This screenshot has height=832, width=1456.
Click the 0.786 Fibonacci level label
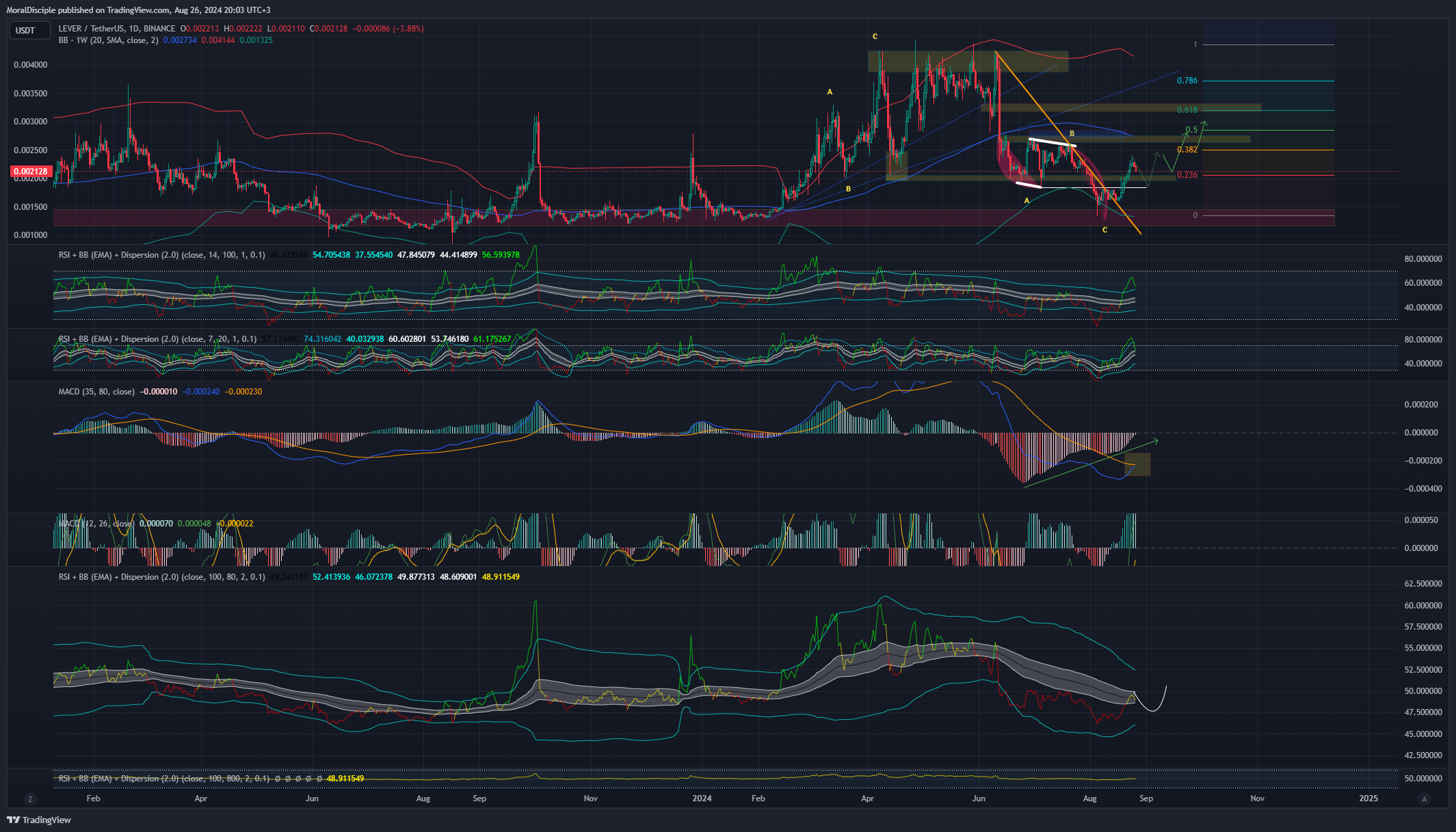click(x=1187, y=81)
